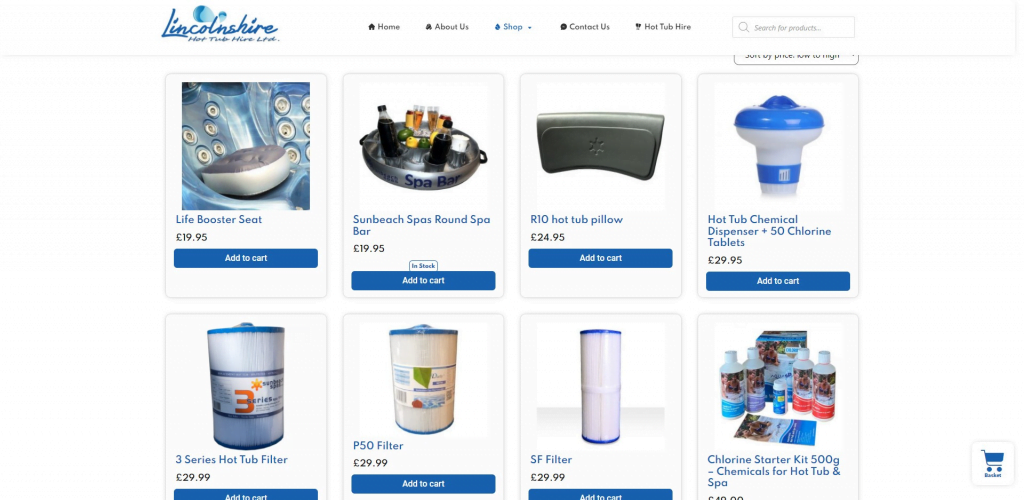This screenshot has width=1024, height=500.
Task: Click the house icon beside Home
Action: pyautogui.click(x=372, y=27)
